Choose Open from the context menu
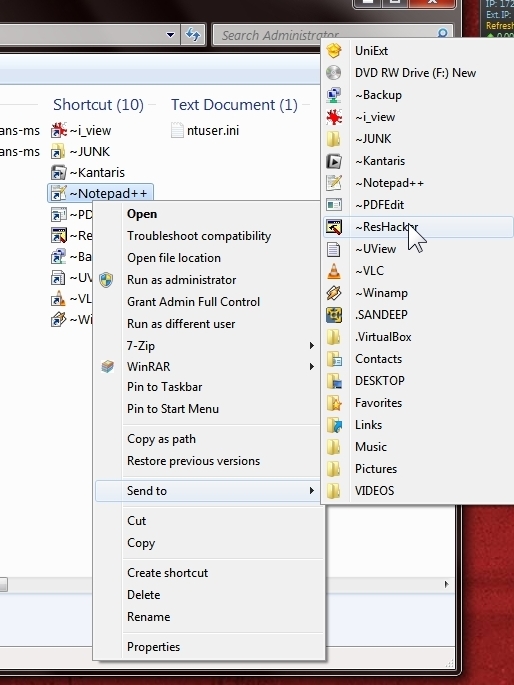Image resolution: width=514 pixels, height=685 pixels. pos(142,214)
